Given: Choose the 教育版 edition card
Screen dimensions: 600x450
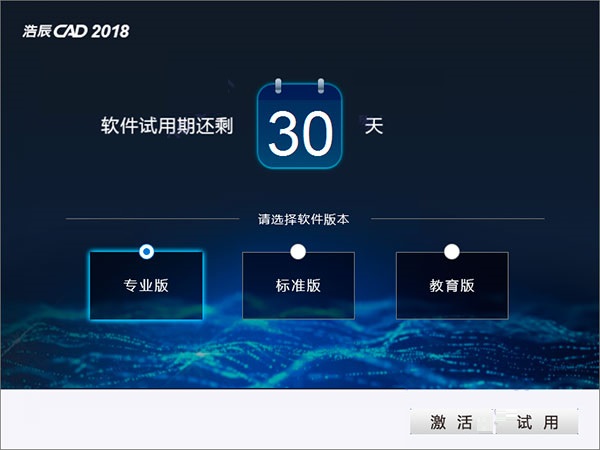Looking at the screenshot, I should point(452,285).
